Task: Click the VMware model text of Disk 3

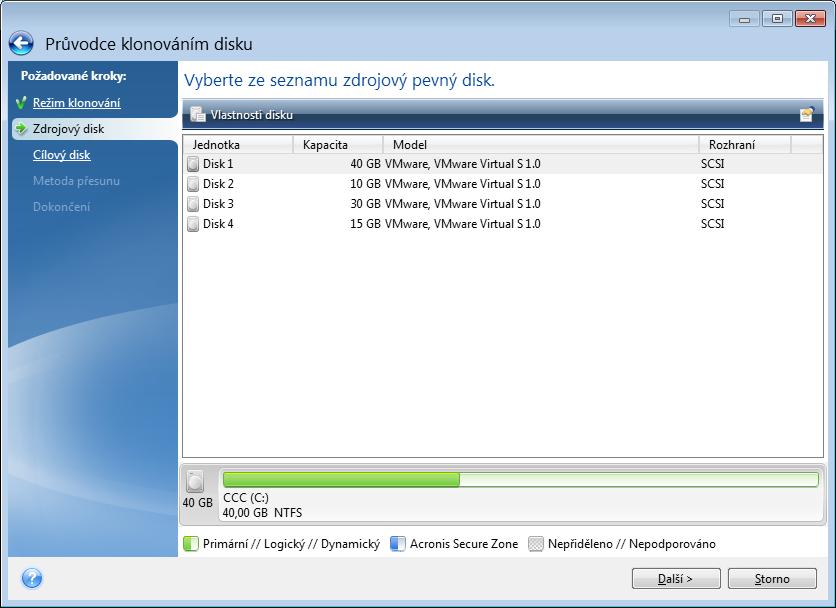Action: pyautogui.click(x=462, y=204)
